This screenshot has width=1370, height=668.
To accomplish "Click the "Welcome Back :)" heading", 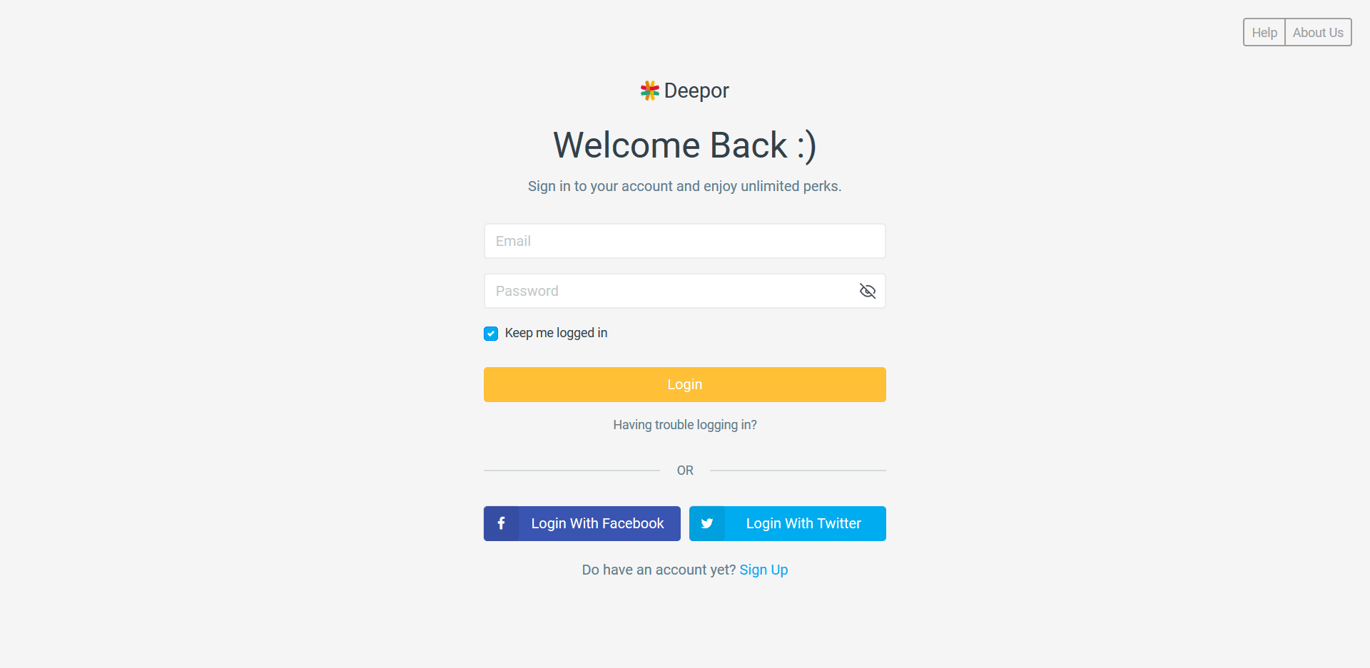I will (685, 145).
